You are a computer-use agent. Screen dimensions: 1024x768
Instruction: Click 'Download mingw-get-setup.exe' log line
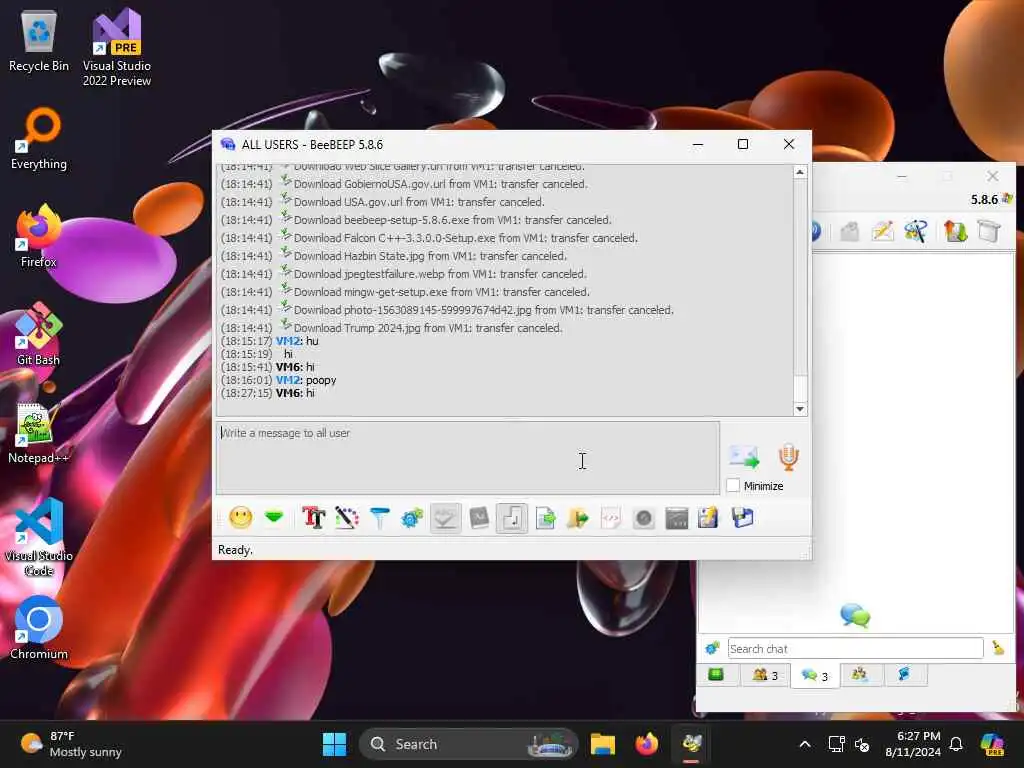(x=441, y=292)
